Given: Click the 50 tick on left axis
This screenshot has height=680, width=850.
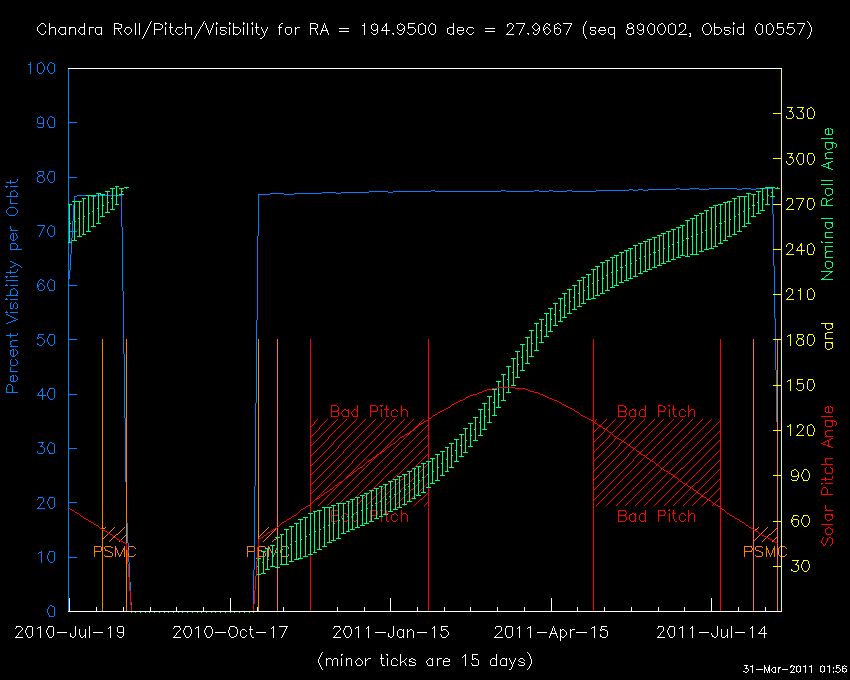Looking at the screenshot, I should [47, 340].
